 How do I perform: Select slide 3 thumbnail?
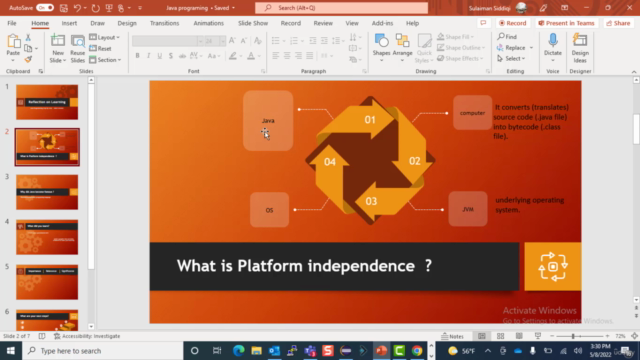(47, 192)
